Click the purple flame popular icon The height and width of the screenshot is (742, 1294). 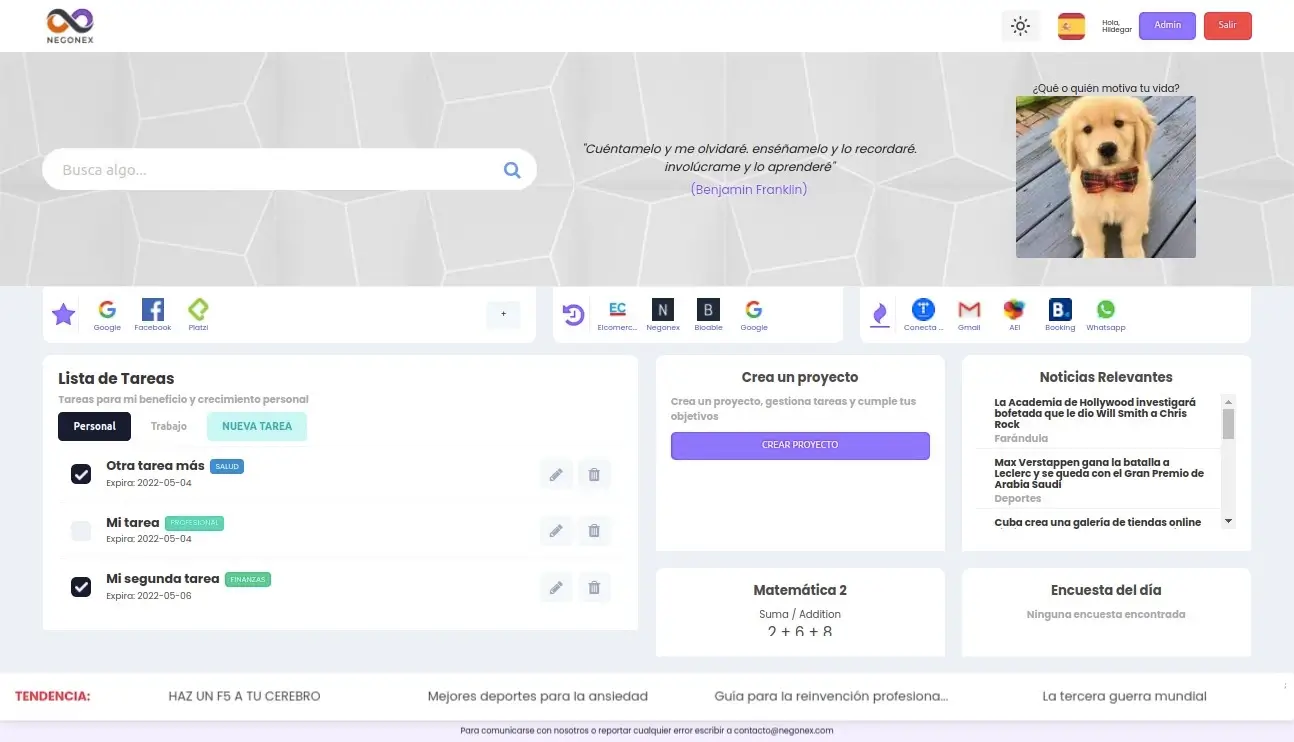pyautogui.click(x=880, y=315)
